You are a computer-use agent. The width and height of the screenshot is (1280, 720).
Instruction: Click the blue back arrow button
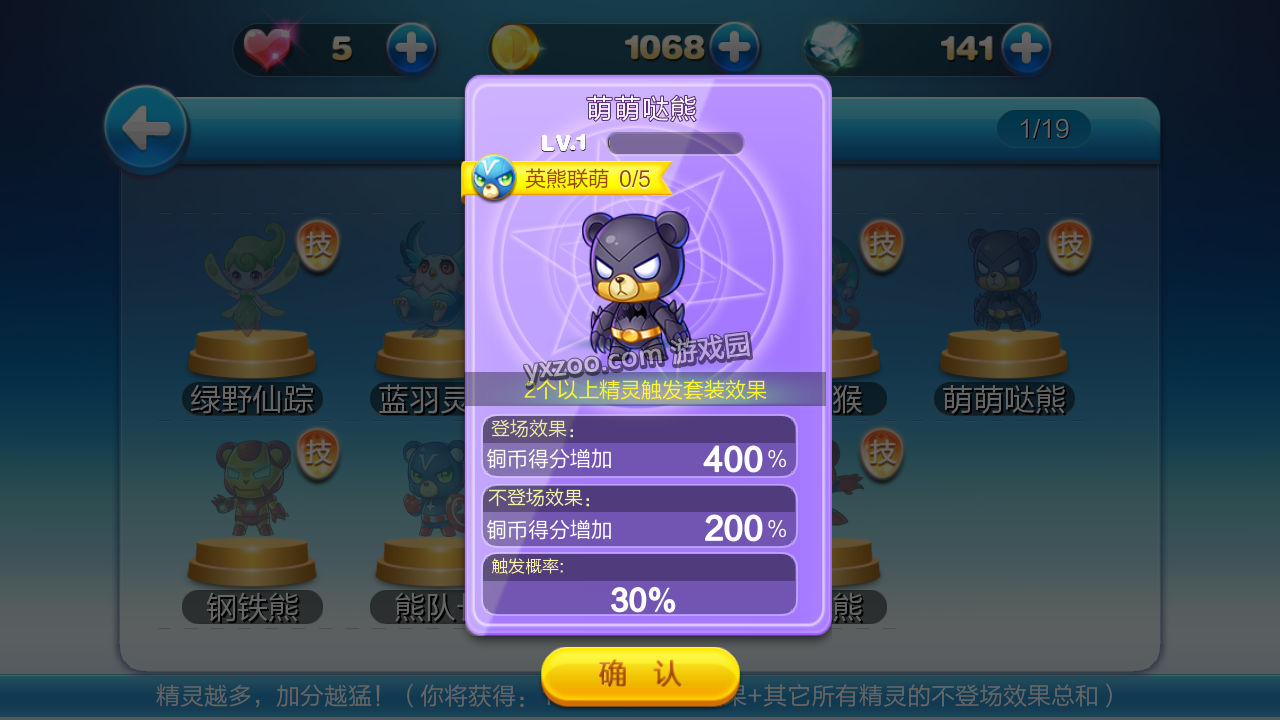[x=146, y=129]
